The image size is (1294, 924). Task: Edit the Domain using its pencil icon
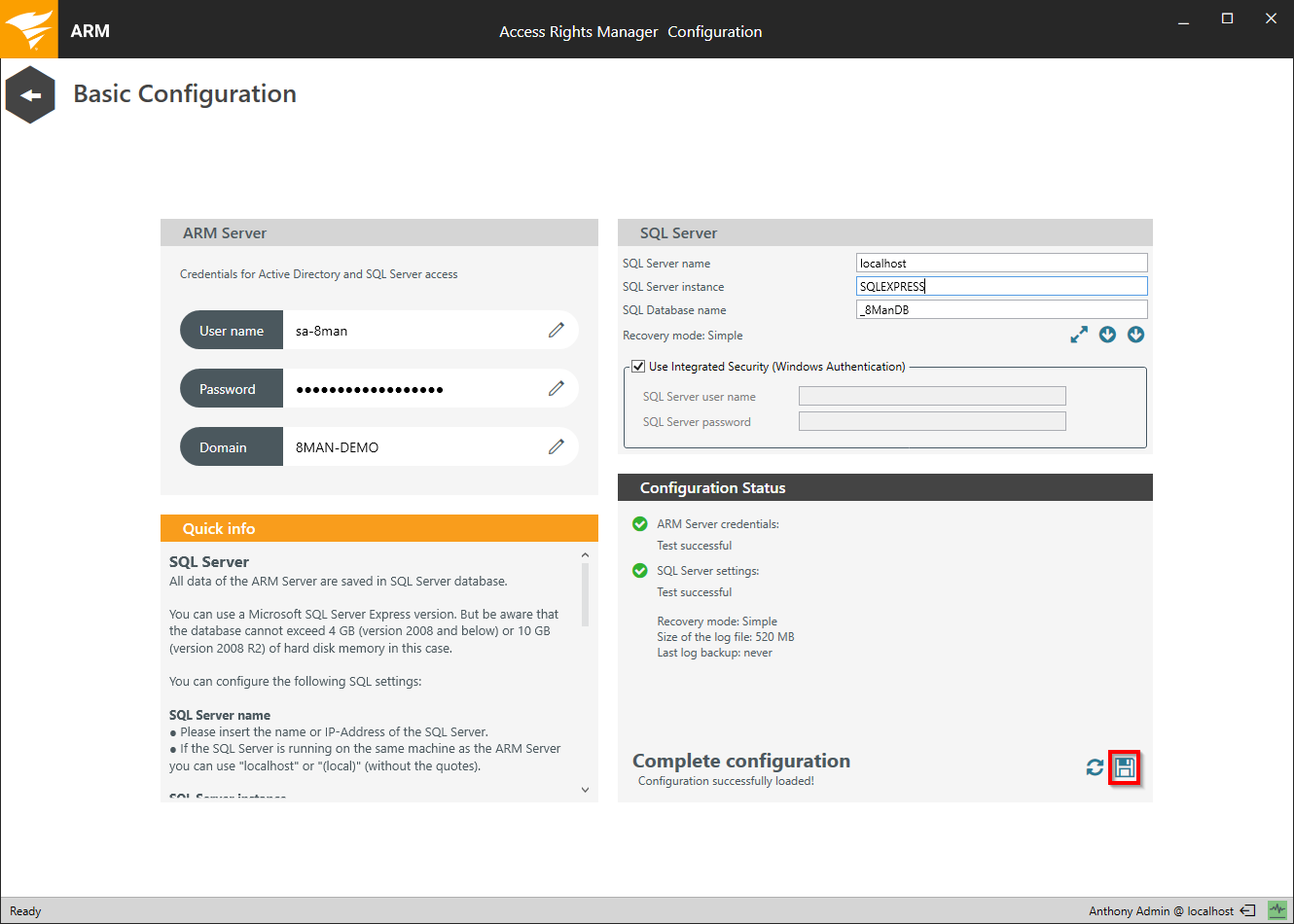click(556, 447)
